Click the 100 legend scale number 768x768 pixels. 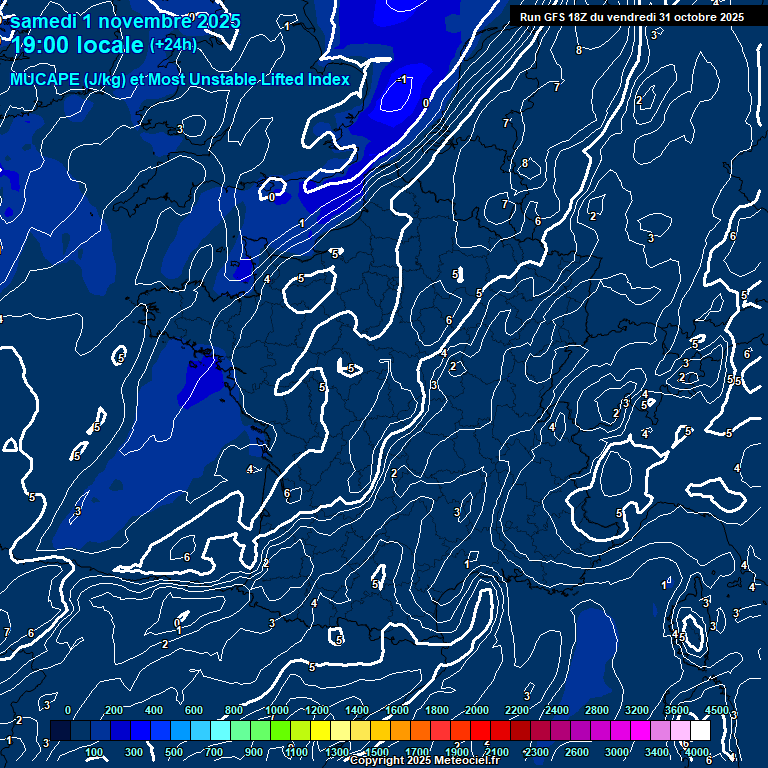(x=95, y=752)
